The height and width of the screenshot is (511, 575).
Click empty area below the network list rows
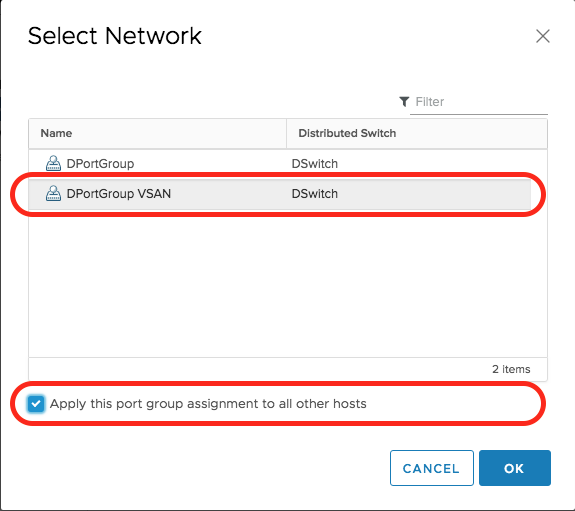coord(288,284)
